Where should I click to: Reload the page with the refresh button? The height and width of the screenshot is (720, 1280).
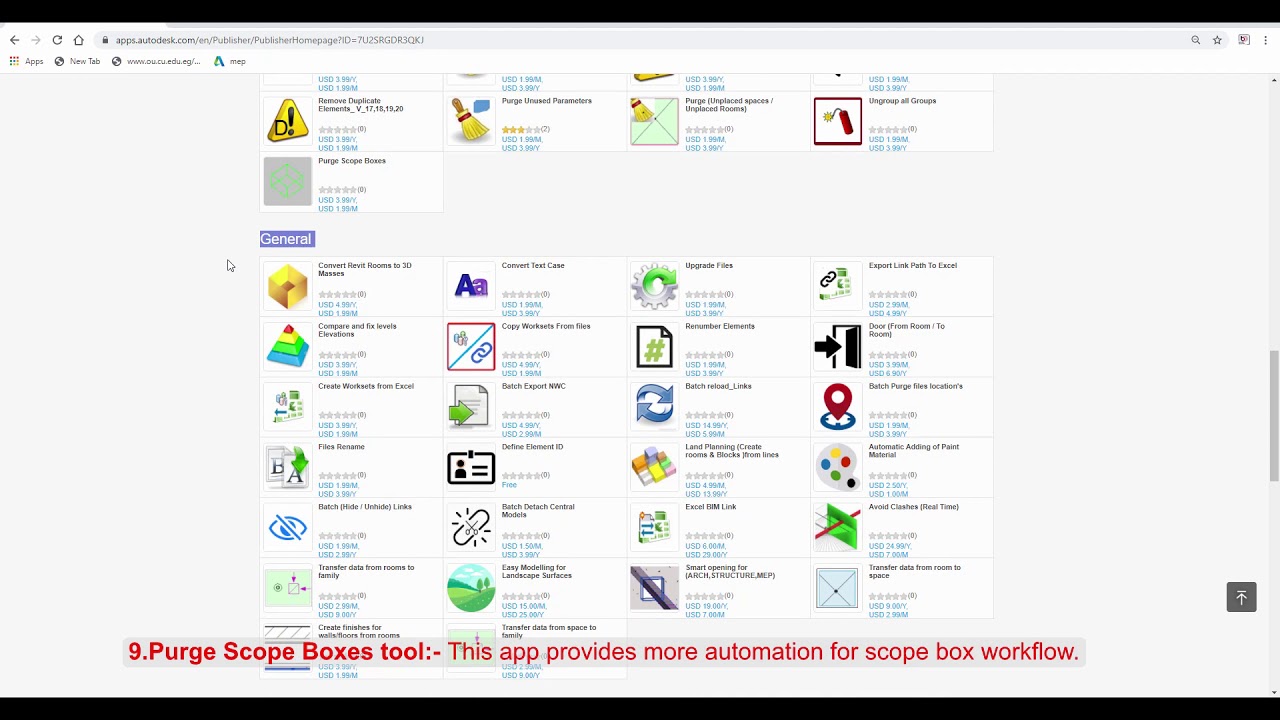57,40
